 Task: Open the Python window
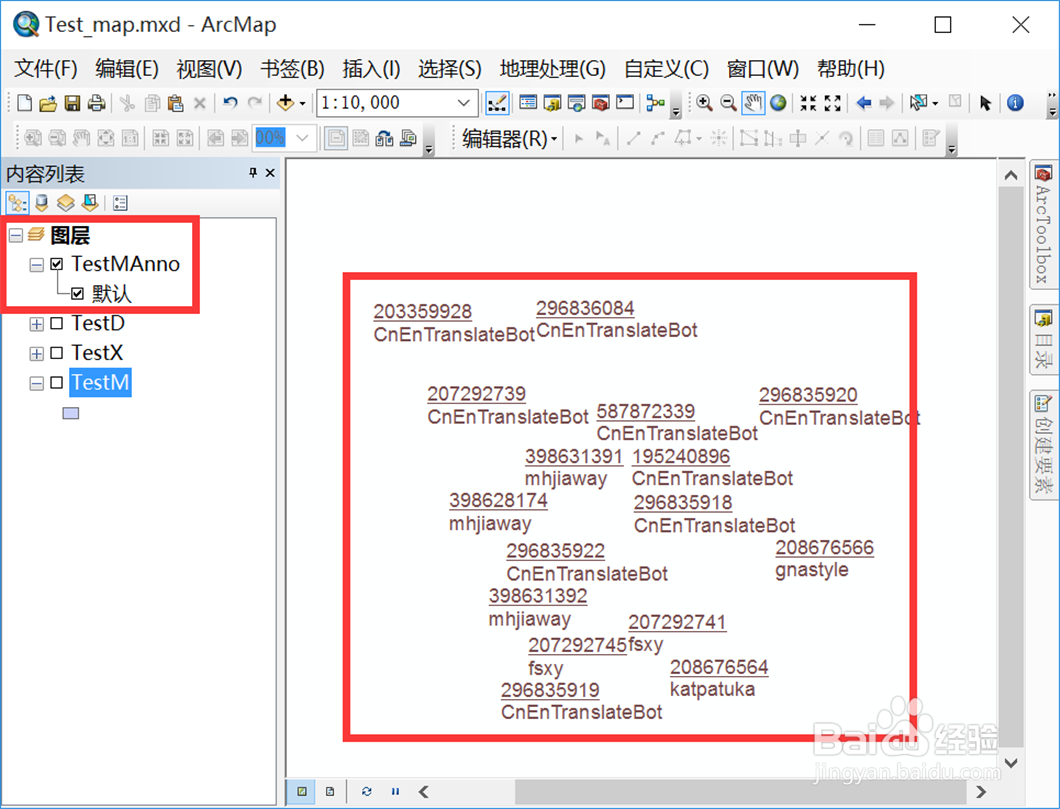click(625, 103)
